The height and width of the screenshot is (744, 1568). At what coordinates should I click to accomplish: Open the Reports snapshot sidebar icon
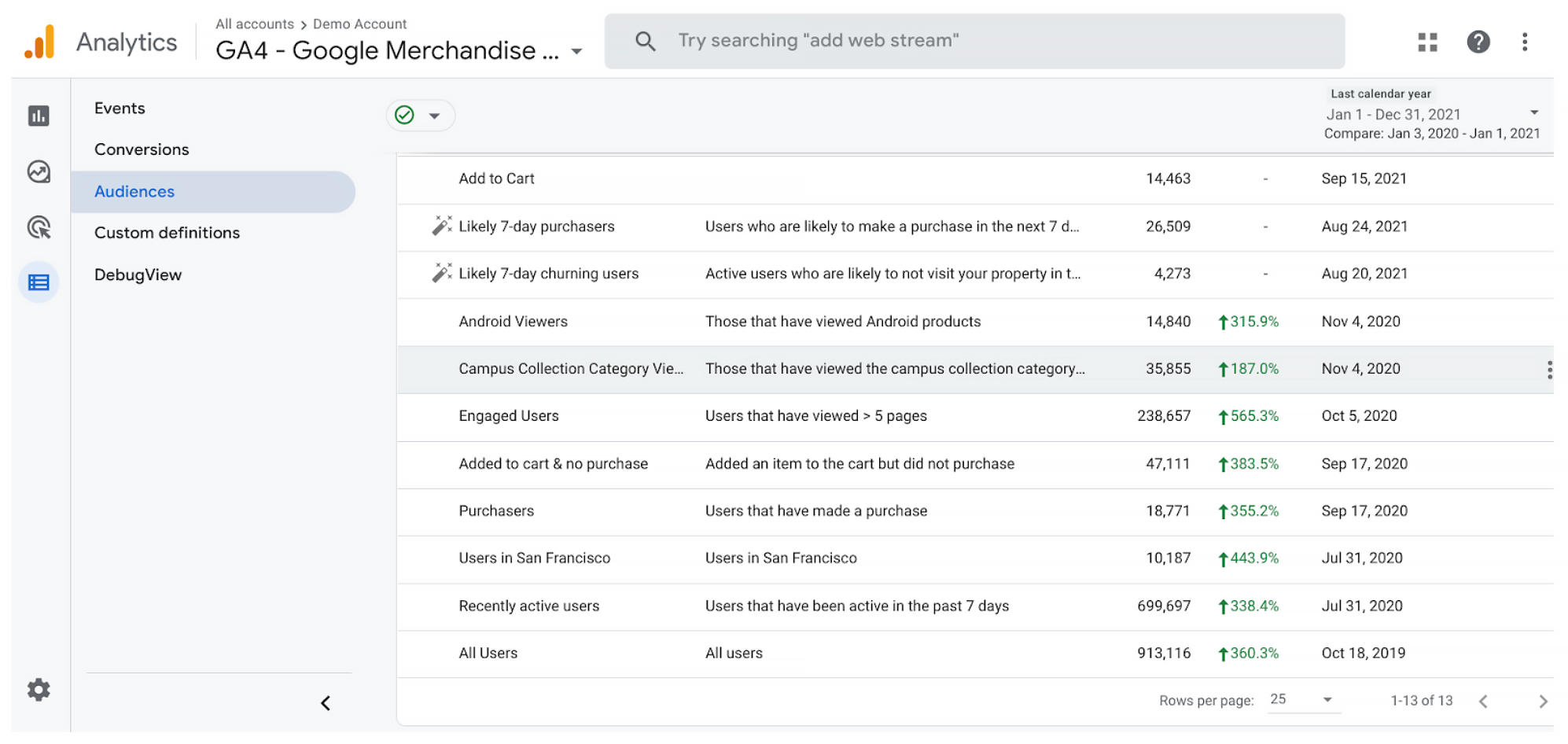click(39, 116)
